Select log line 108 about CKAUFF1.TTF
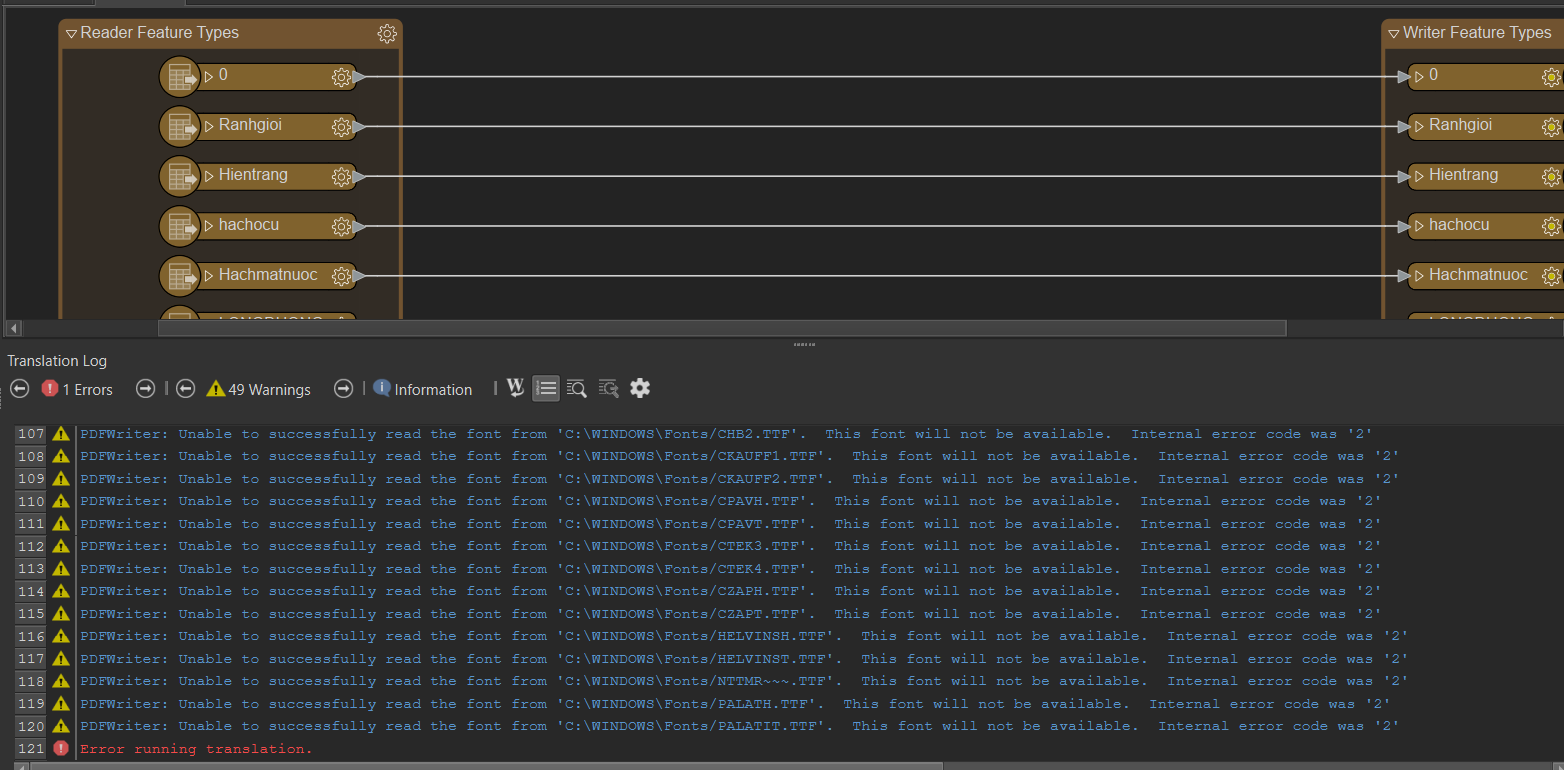The height and width of the screenshot is (770, 1564). pyautogui.click(x=739, y=456)
